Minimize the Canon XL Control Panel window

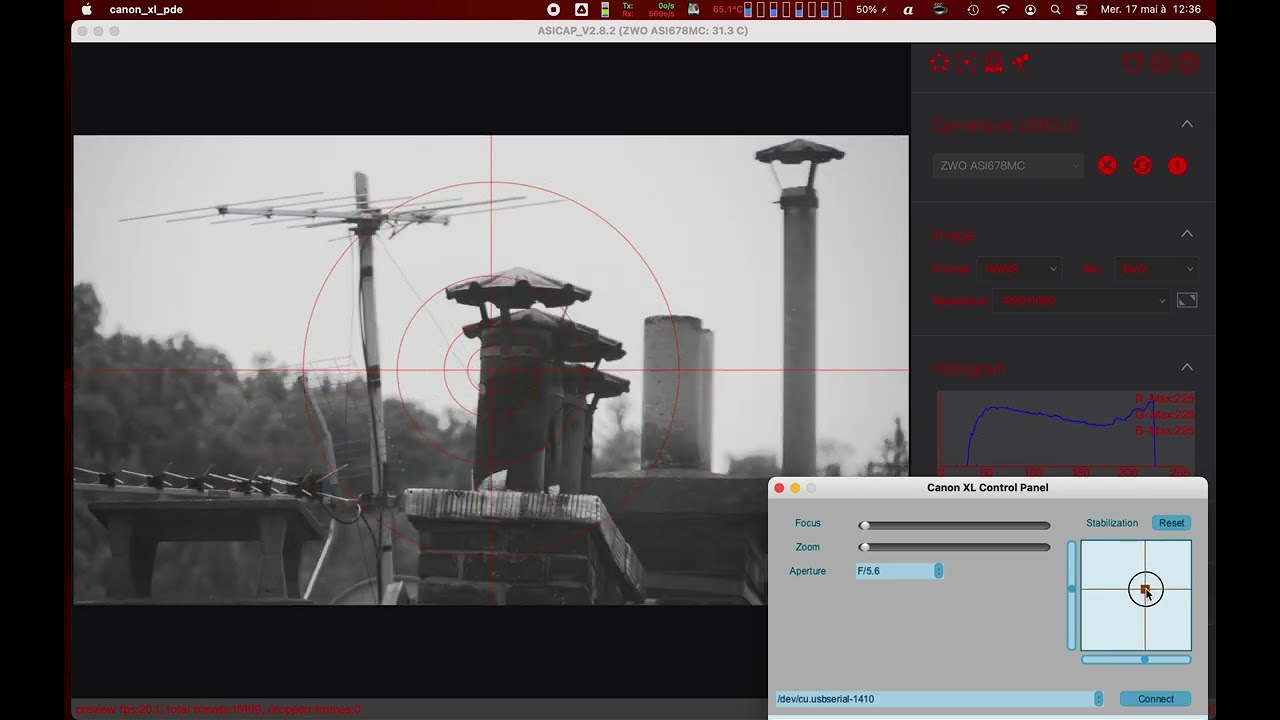coord(795,488)
